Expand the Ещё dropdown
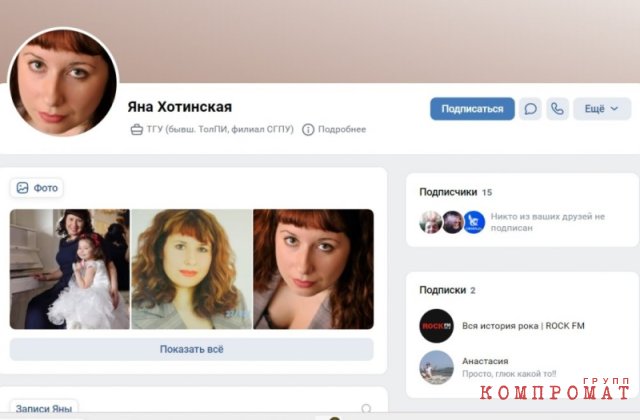This screenshot has height=420, width=640. 602,109
